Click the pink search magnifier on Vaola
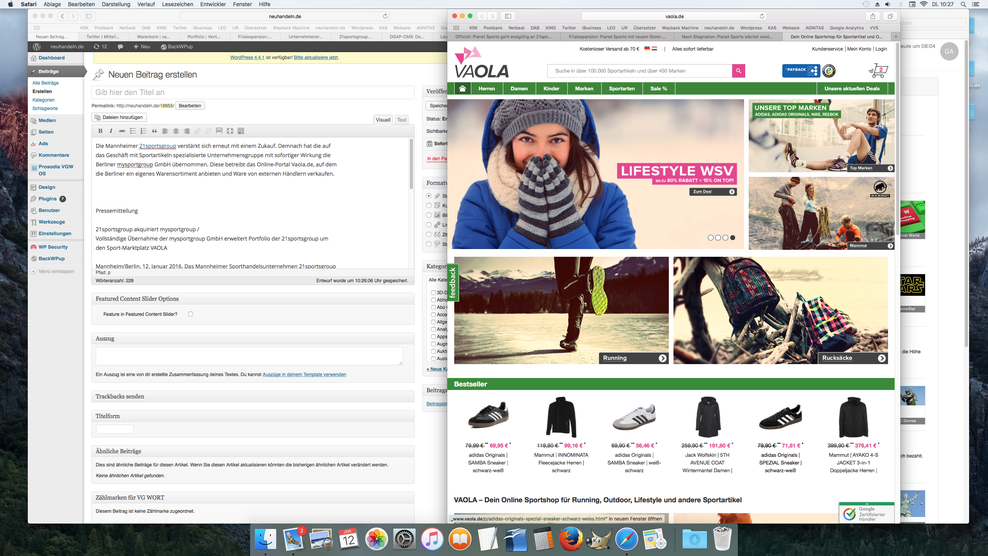The width and height of the screenshot is (988, 556). point(738,71)
